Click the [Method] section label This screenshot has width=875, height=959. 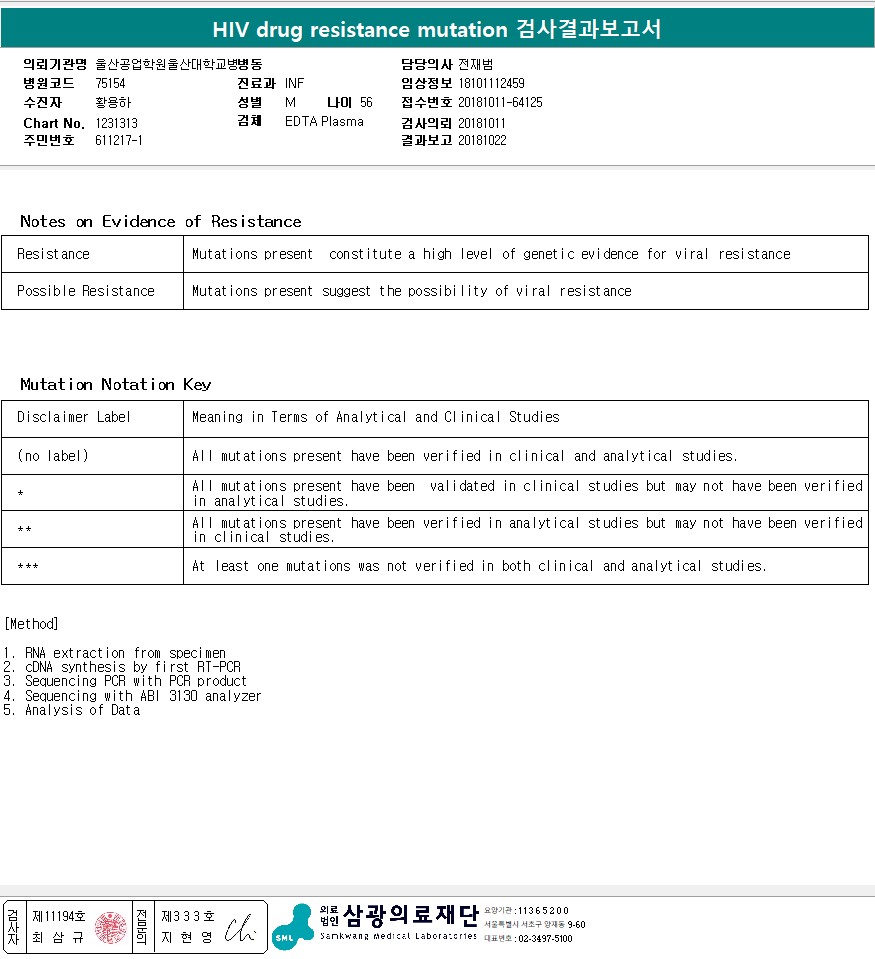coord(31,624)
